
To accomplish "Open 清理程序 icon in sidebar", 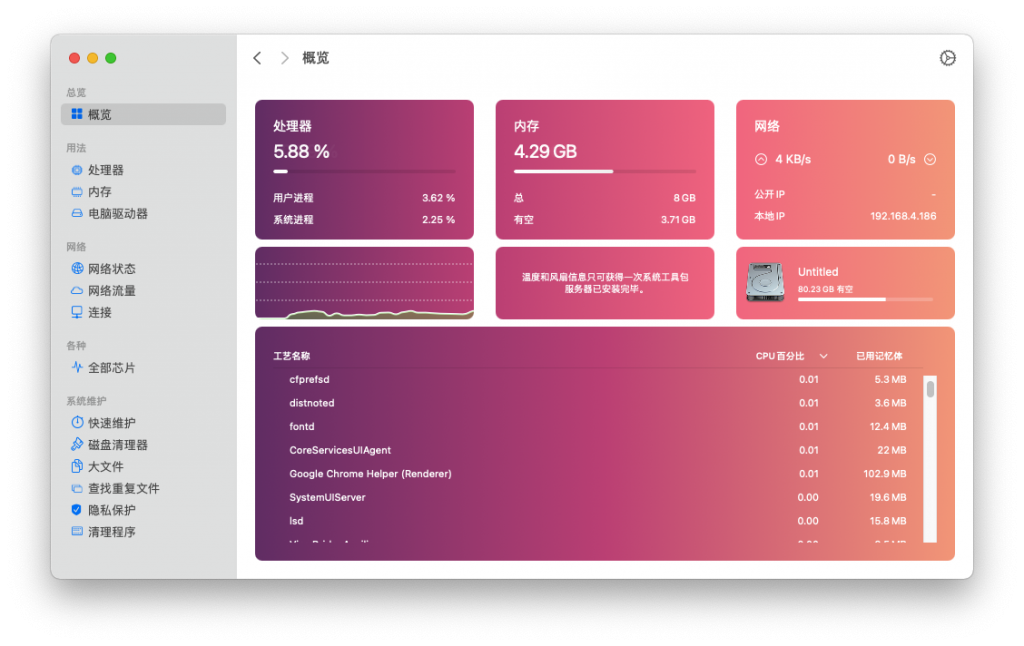I will tap(76, 531).
